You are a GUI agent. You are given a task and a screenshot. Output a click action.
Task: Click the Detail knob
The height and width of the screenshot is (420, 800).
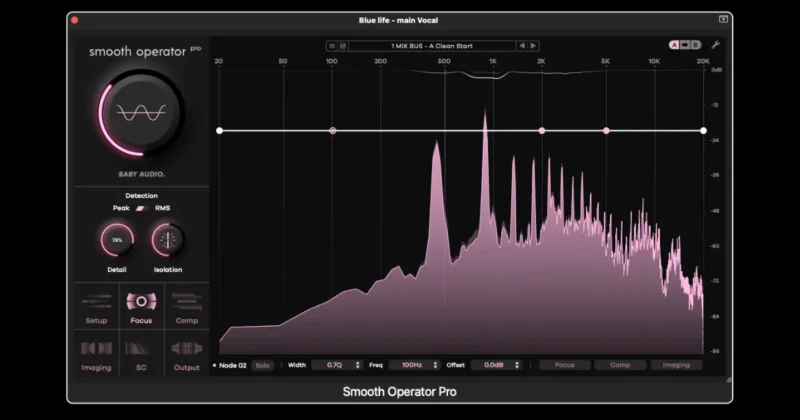click(117, 240)
